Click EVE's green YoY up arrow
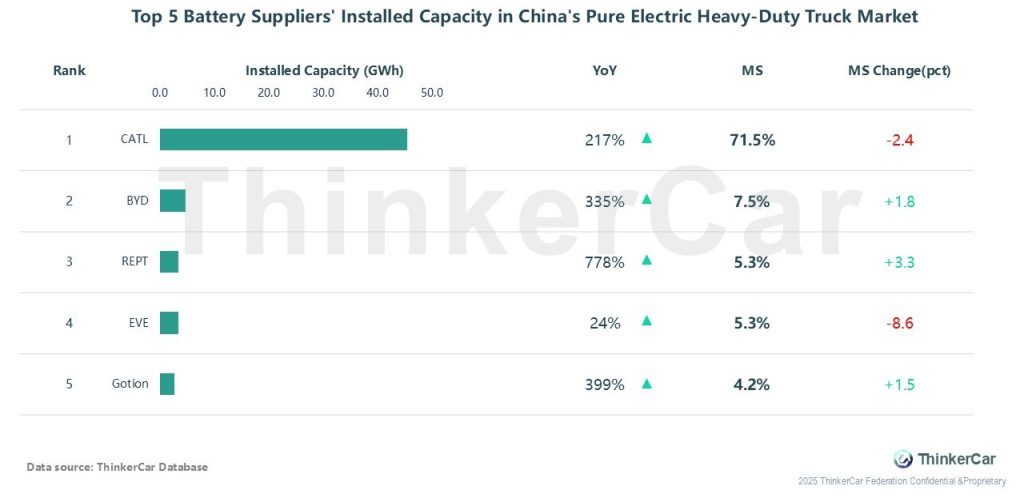This screenshot has height=498, width=1024. [647, 322]
